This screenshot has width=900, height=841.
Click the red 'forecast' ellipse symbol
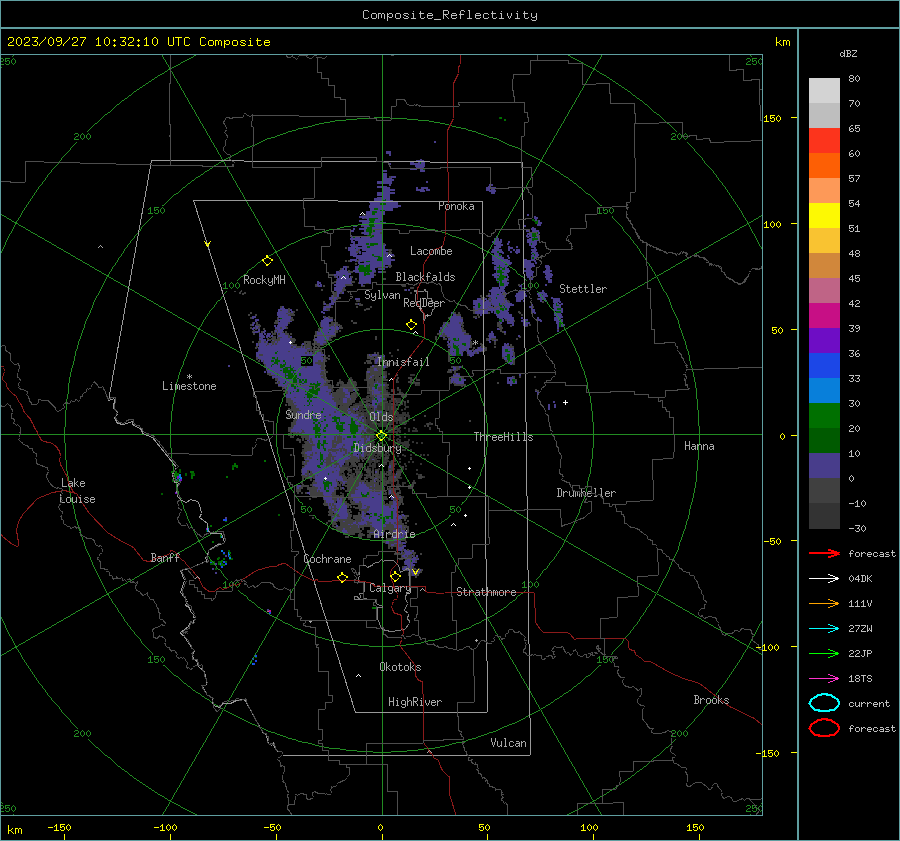point(824,728)
